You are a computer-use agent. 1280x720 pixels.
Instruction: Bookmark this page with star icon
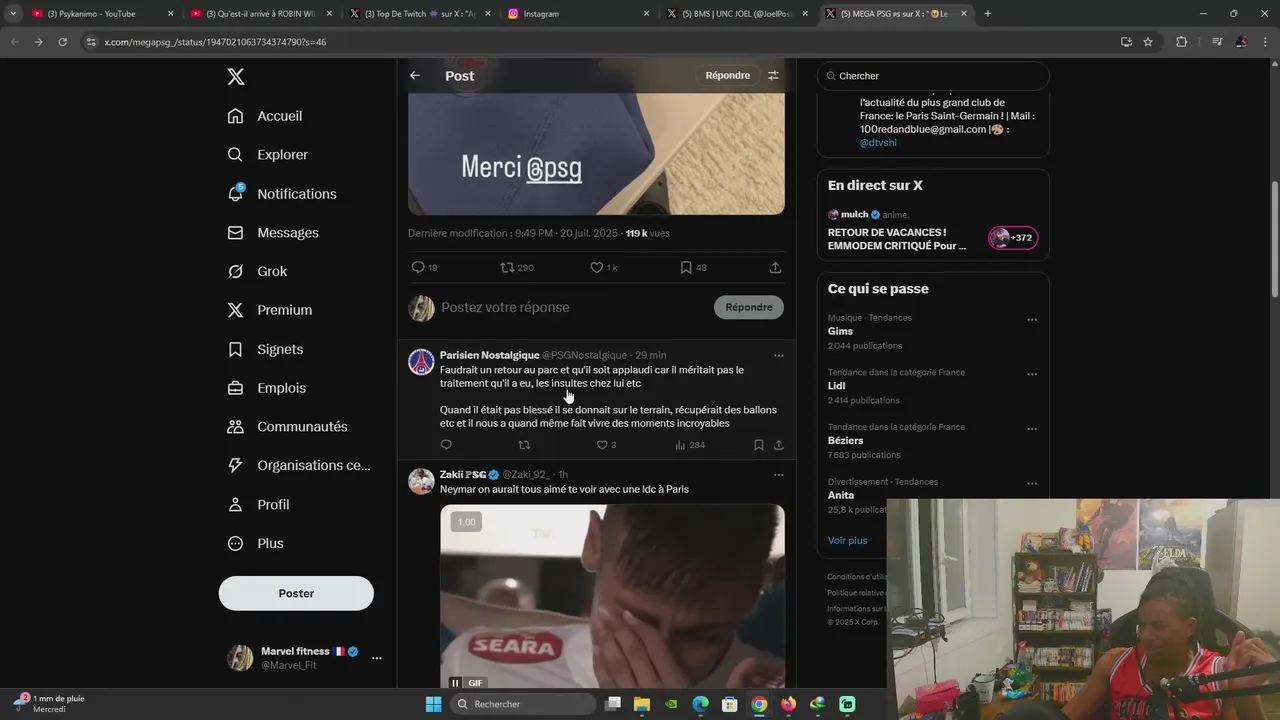coord(1148,42)
